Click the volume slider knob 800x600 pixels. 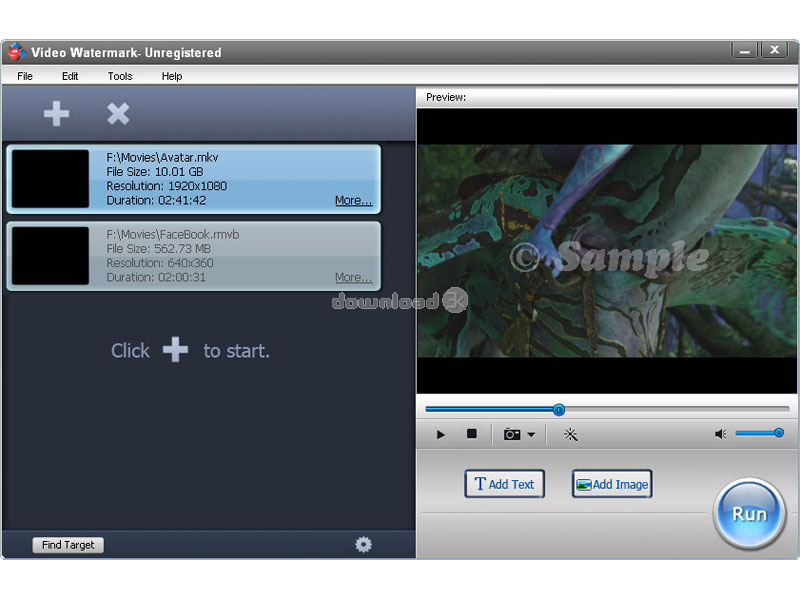pyautogui.click(x=779, y=433)
